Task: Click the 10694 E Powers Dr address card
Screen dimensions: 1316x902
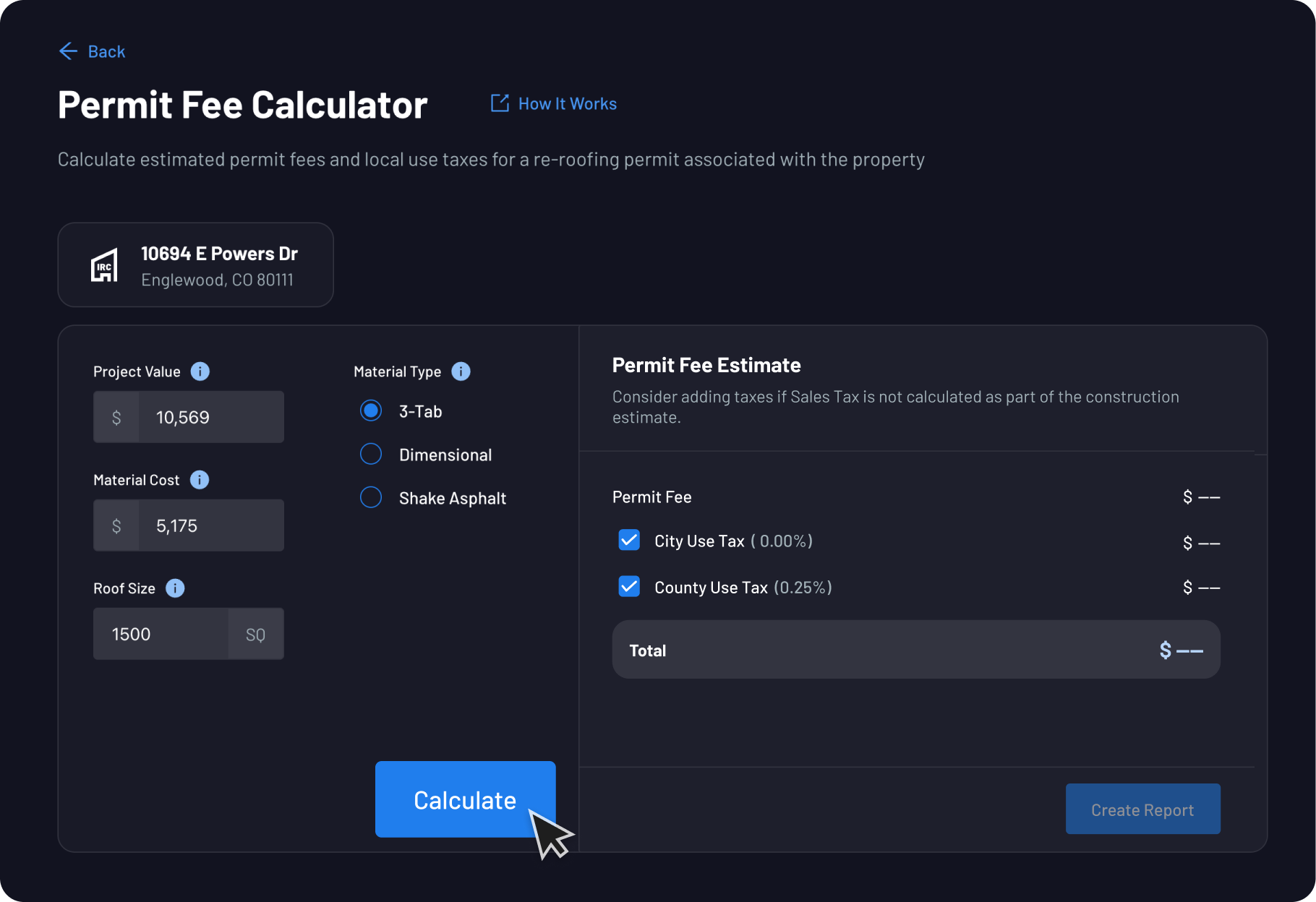Action: tap(195, 265)
